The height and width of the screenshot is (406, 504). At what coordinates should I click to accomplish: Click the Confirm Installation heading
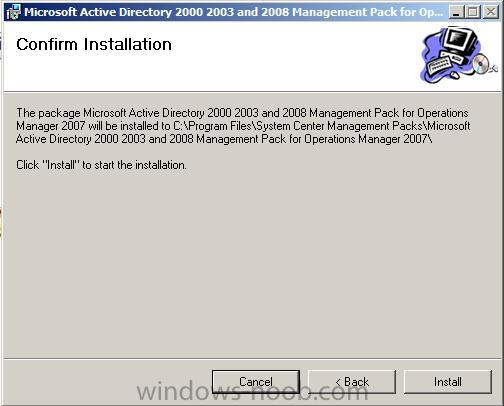coord(94,44)
